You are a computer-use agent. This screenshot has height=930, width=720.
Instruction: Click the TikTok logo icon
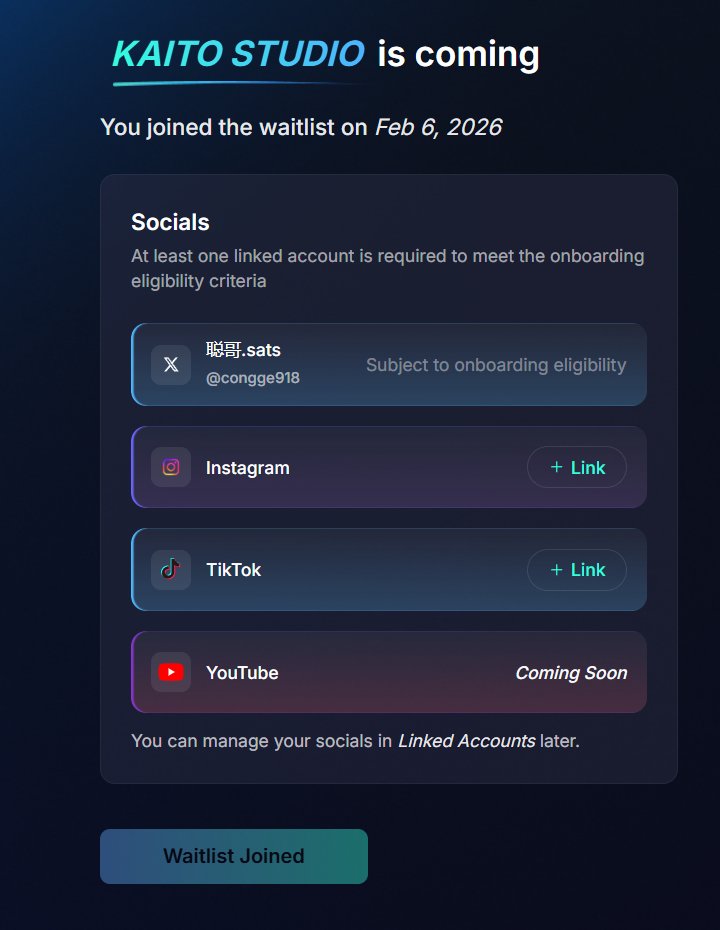click(x=171, y=570)
